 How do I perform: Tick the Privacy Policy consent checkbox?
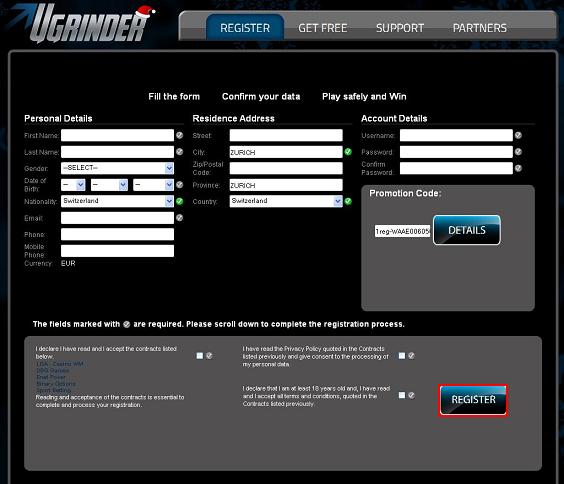(x=402, y=356)
